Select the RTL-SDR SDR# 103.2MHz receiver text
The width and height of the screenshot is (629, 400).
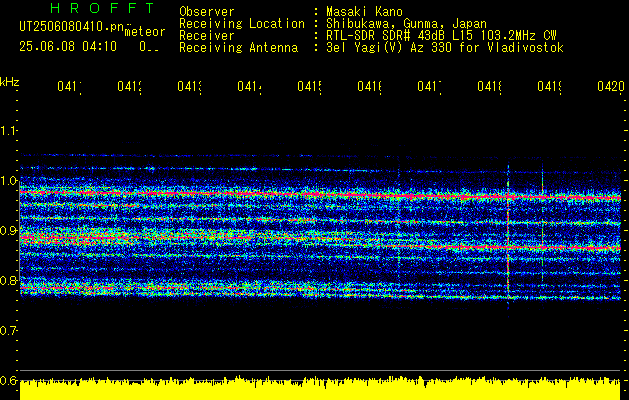click(x=441, y=36)
